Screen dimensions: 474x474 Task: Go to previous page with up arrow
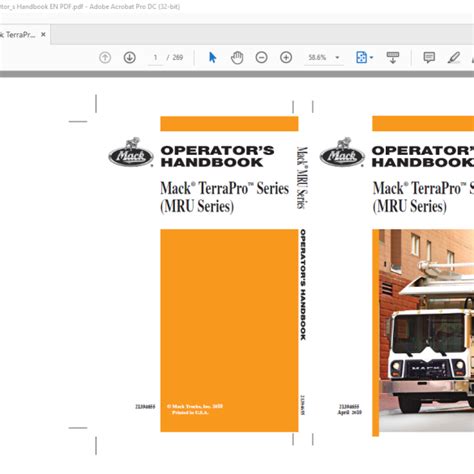click(105, 58)
